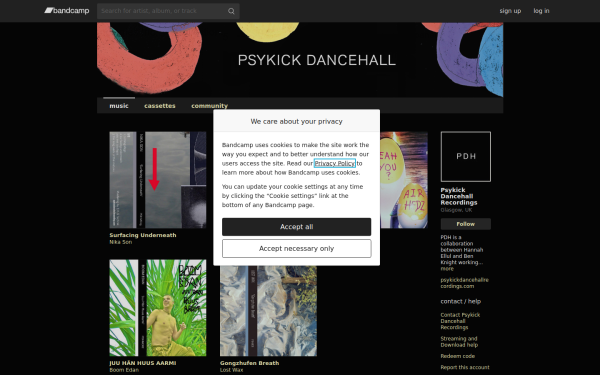The image size is (600, 375).
Task: Open the log in link
Action: click(x=541, y=11)
